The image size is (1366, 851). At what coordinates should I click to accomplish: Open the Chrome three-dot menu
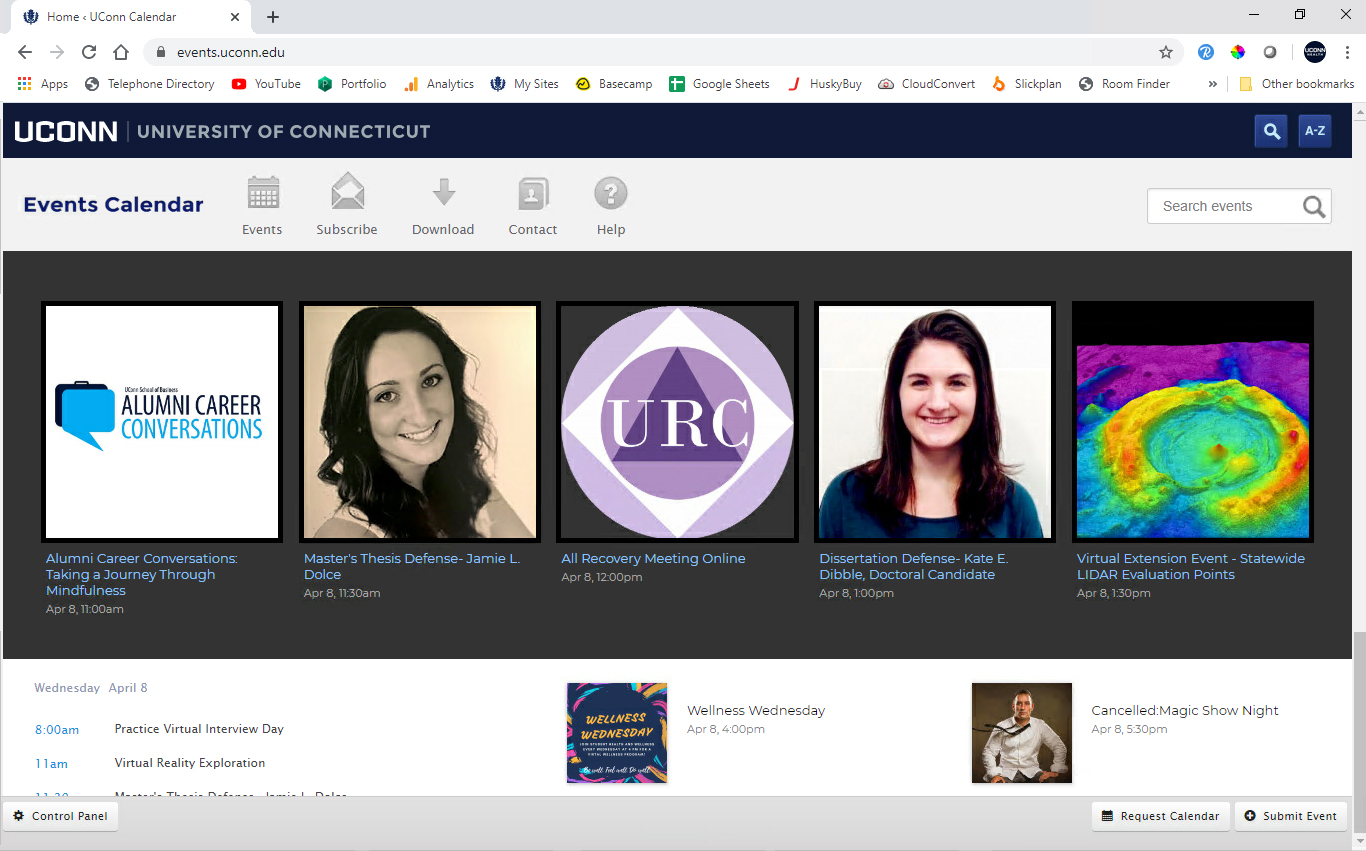(1347, 52)
